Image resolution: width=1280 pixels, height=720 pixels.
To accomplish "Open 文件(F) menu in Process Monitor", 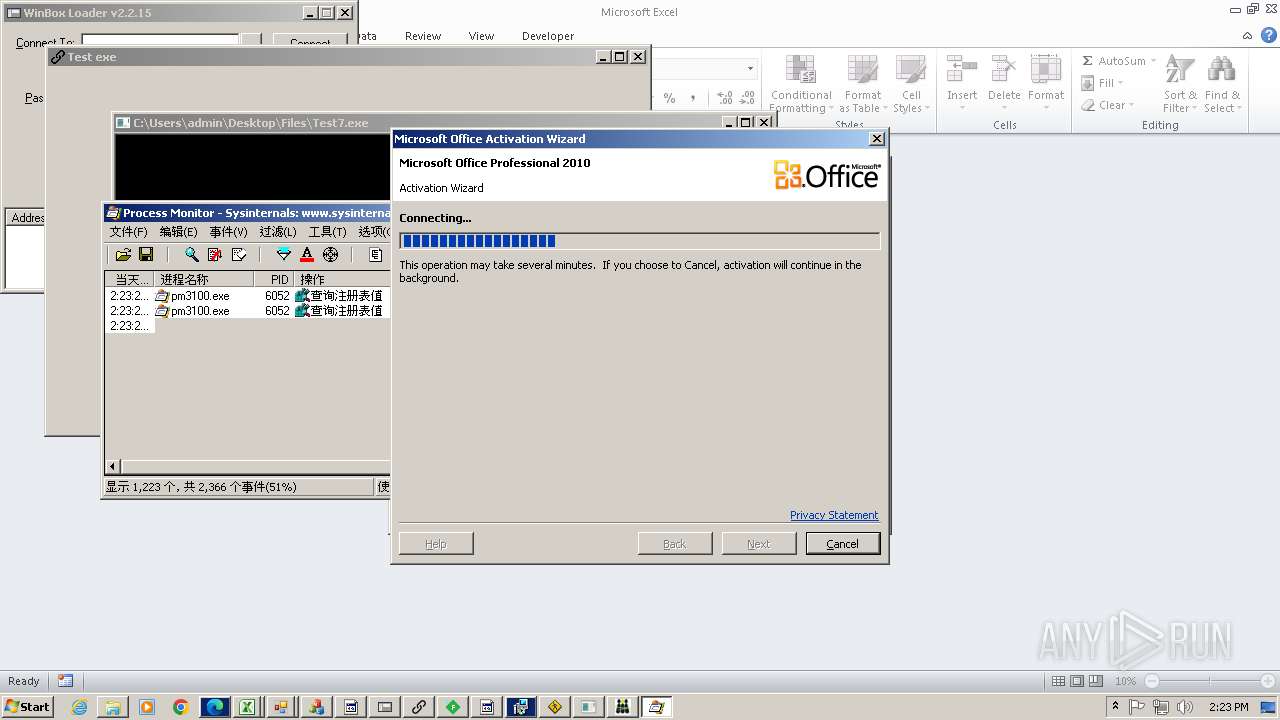I will 128,232.
